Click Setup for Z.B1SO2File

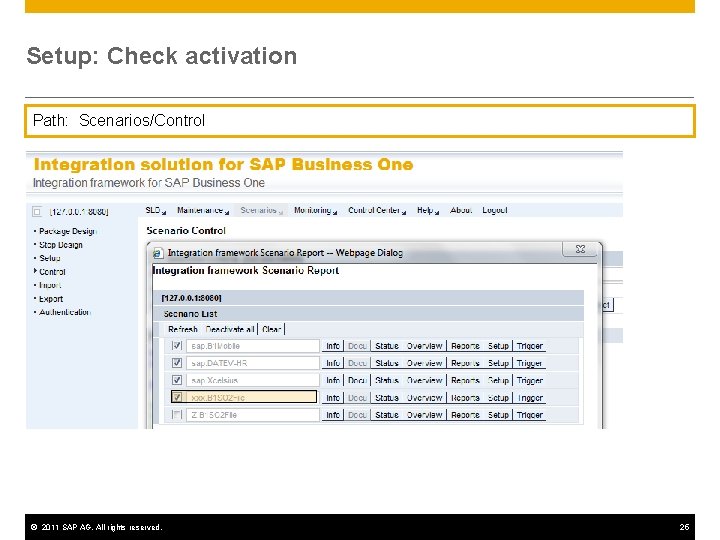pos(498,415)
